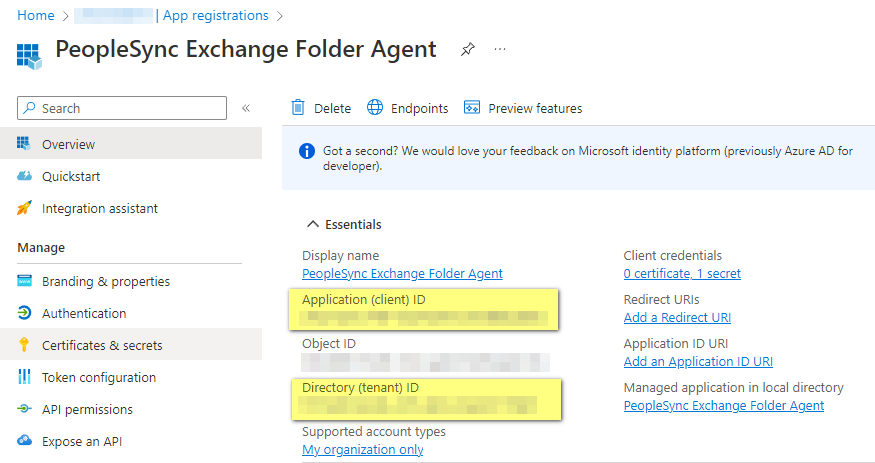Click the Display name label

[x=340, y=255]
